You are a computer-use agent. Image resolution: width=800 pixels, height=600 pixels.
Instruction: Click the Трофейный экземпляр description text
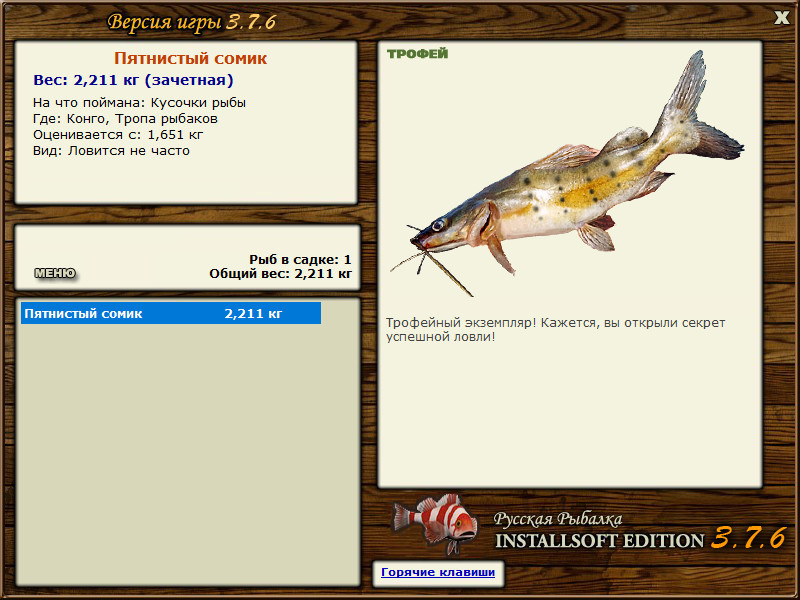(555, 330)
